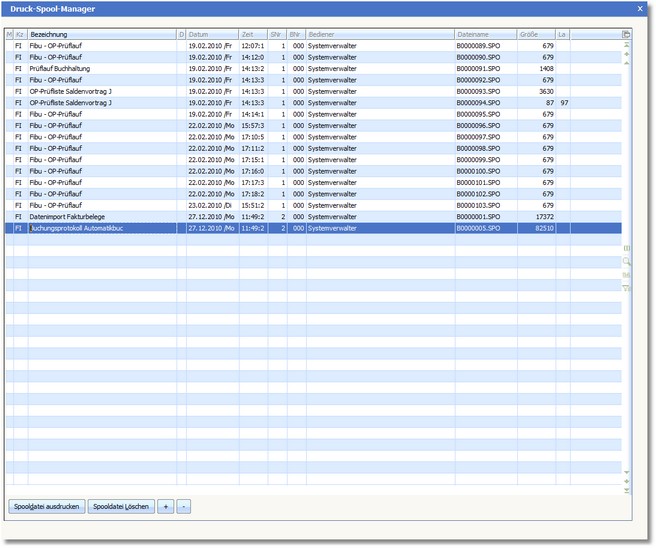This screenshot has width=656, height=548.
Task: Select the Prüflauf Buchhaltung row
Action: (x=100, y=68)
